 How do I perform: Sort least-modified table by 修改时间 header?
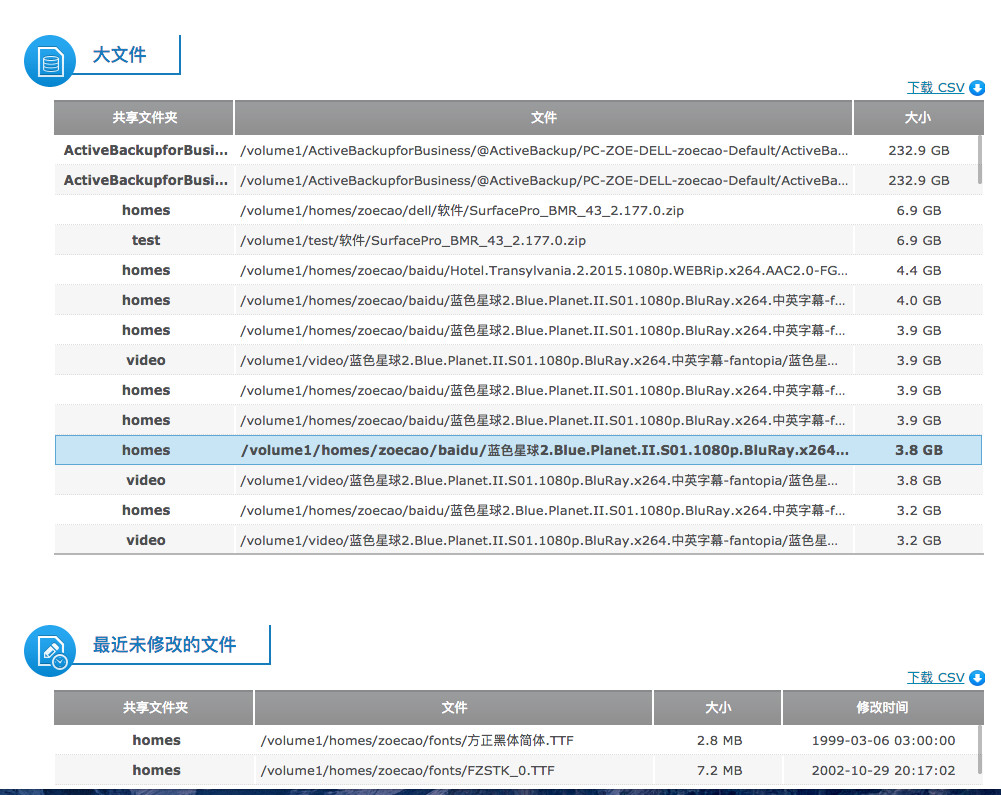[x=882, y=708]
